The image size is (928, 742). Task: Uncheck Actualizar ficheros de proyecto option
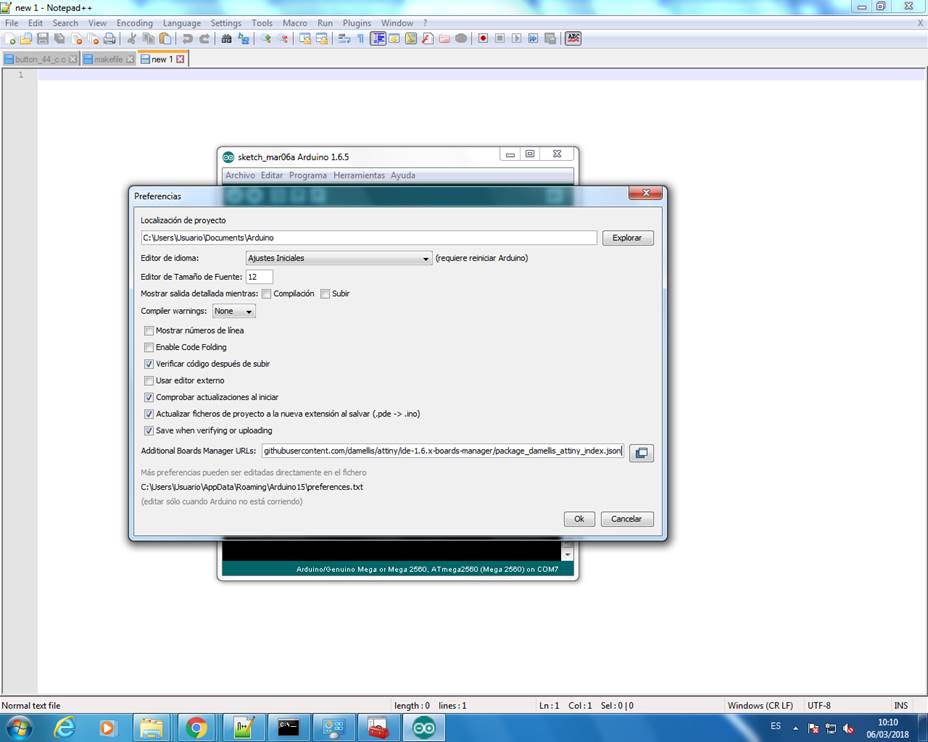pyautogui.click(x=149, y=414)
